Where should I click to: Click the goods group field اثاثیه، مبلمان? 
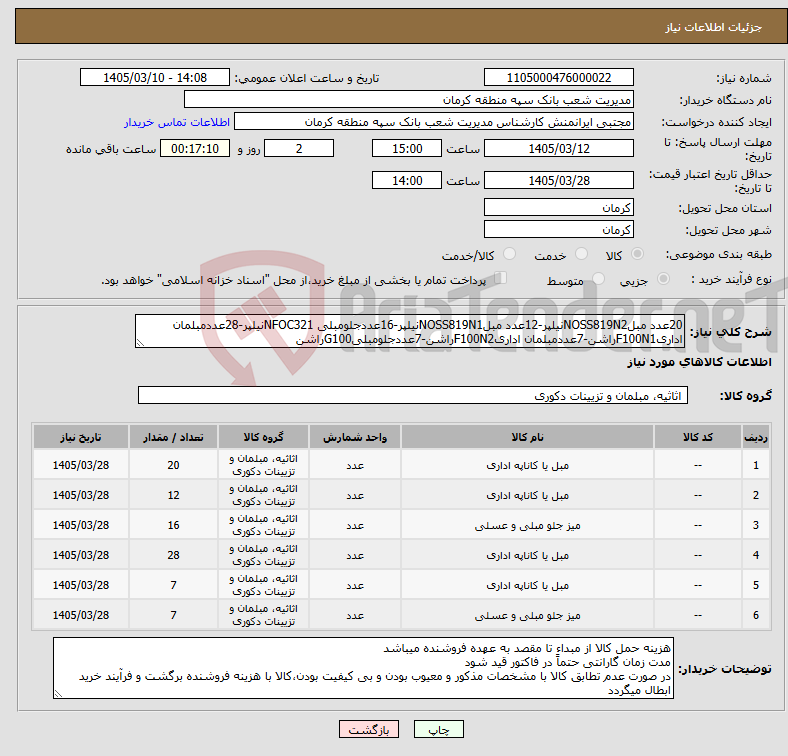413,395
